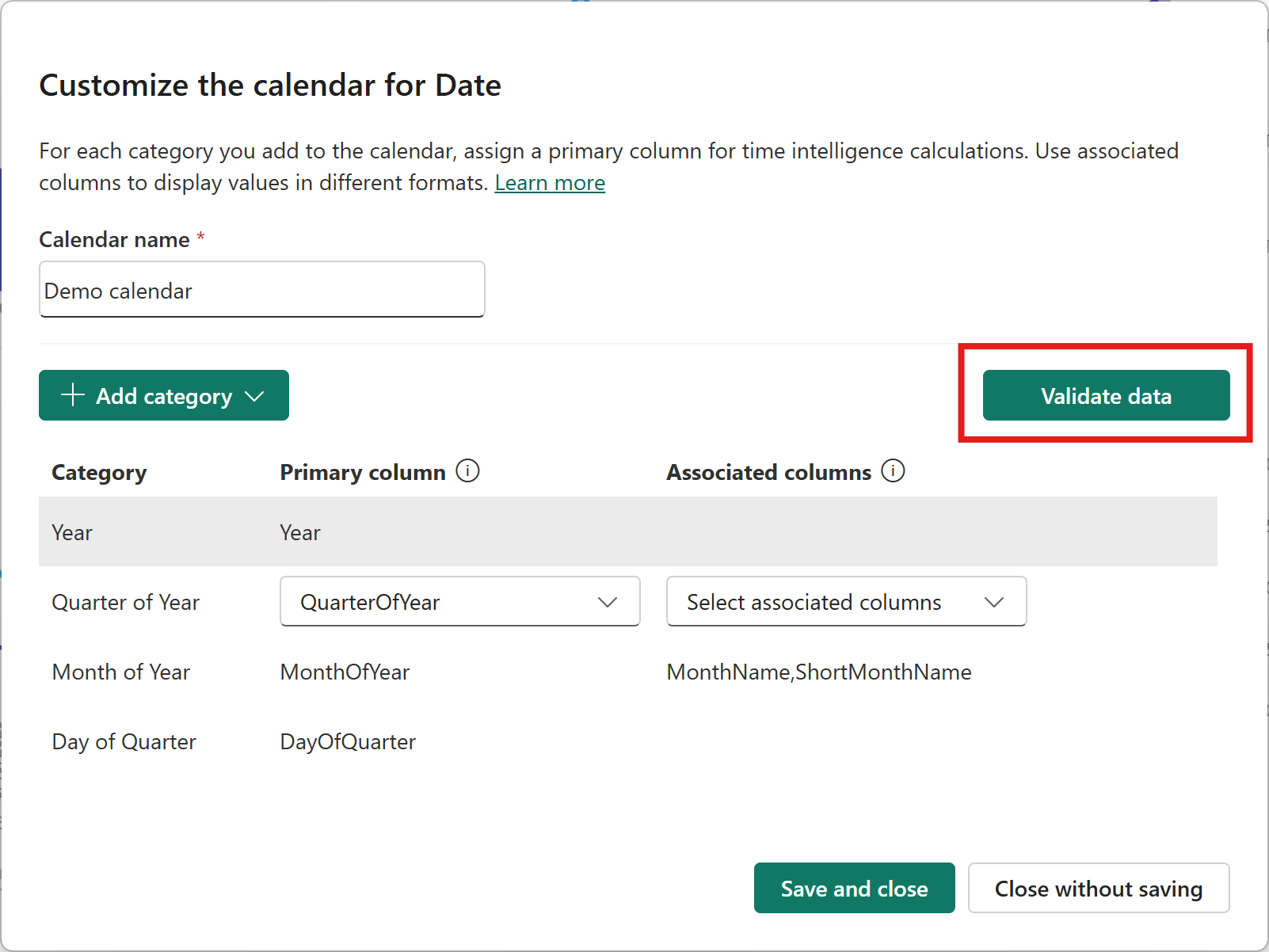The image size is (1269, 952).
Task: Click the Validate data button
Action: point(1106,396)
